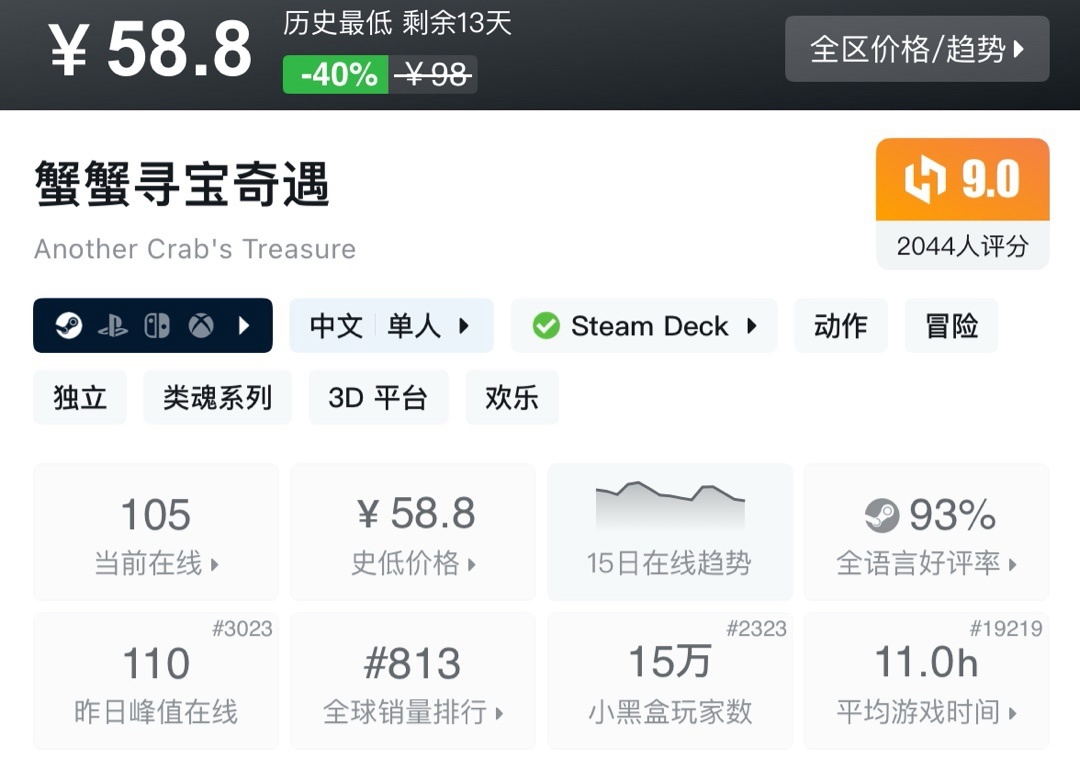Open the 冒险 genre tag
The width and height of the screenshot is (1080, 759).
pos(951,326)
